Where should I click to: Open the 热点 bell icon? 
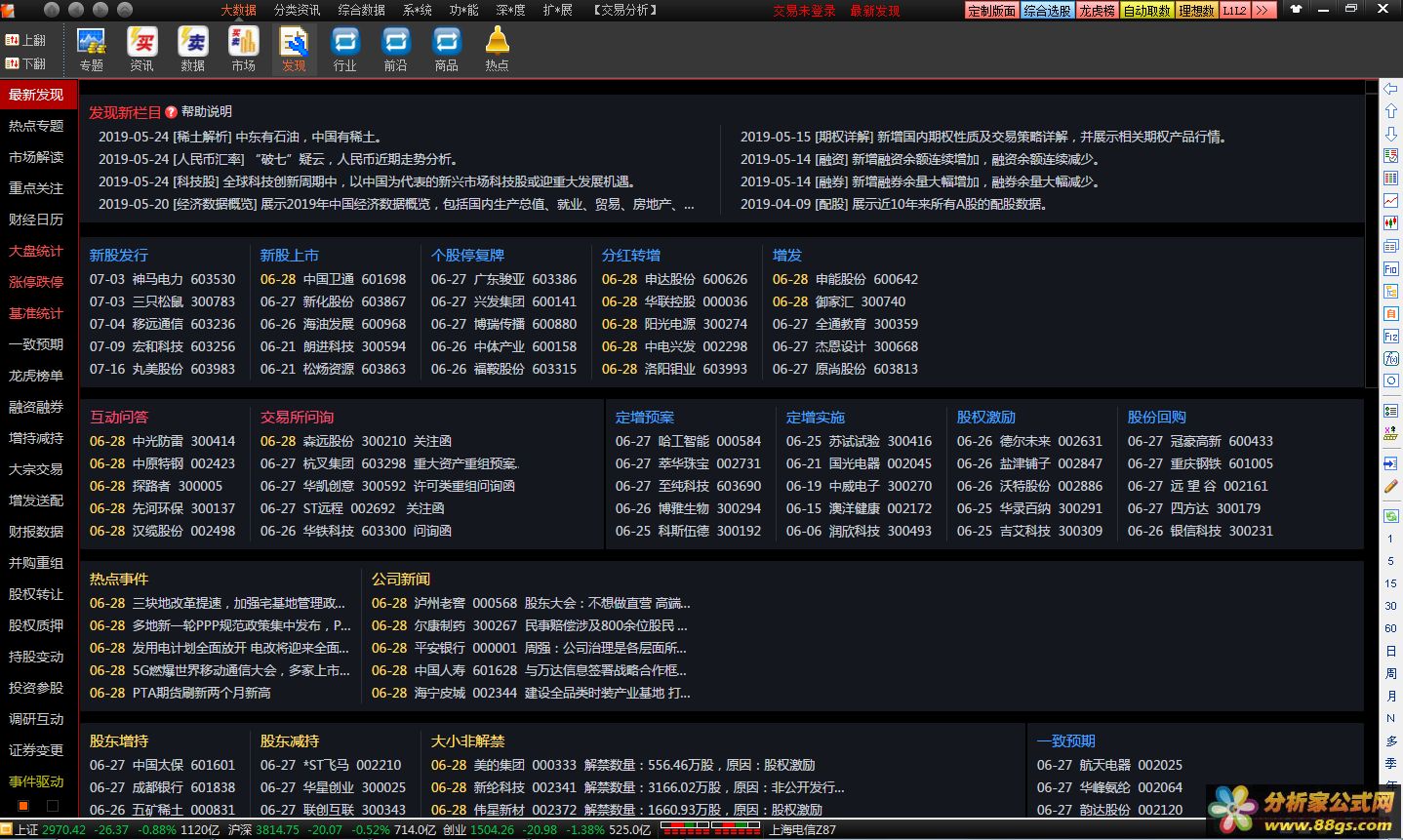point(498,49)
